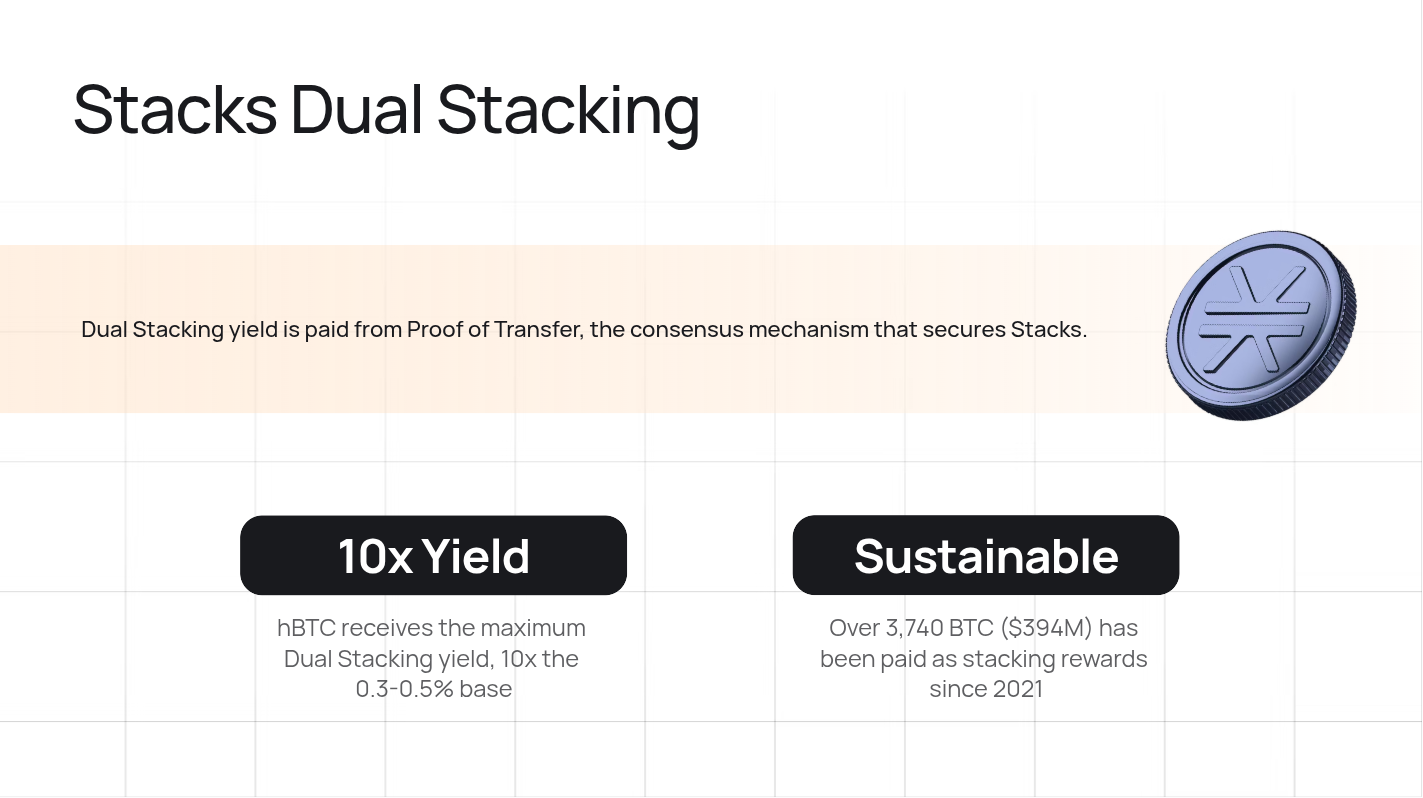The image size is (1423, 798).
Task: Click the "Dual Stacking yield, 10x the" line
Action: pos(432,659)
